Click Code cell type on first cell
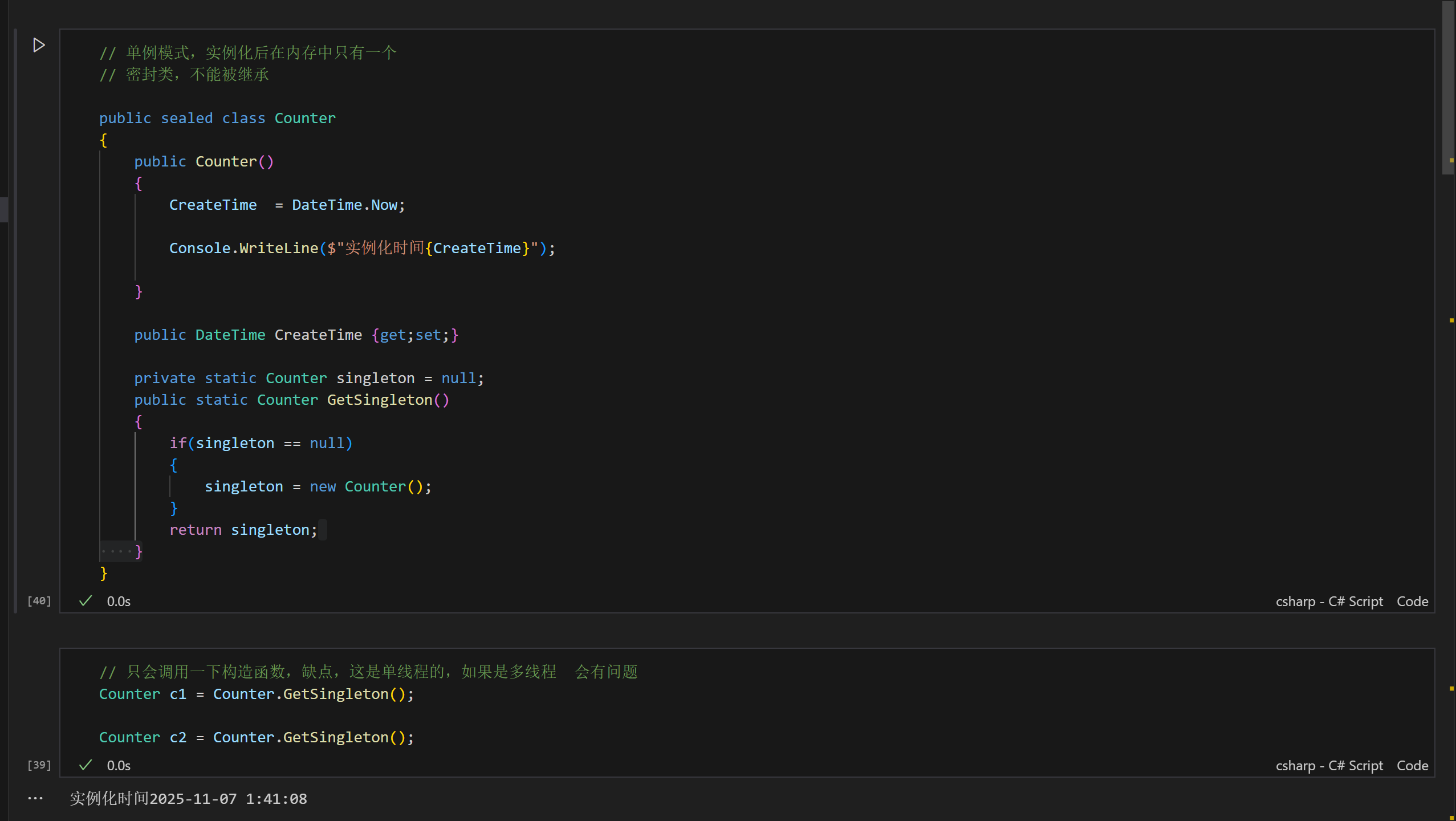 pyautogui.click(x=1412, y=601)
